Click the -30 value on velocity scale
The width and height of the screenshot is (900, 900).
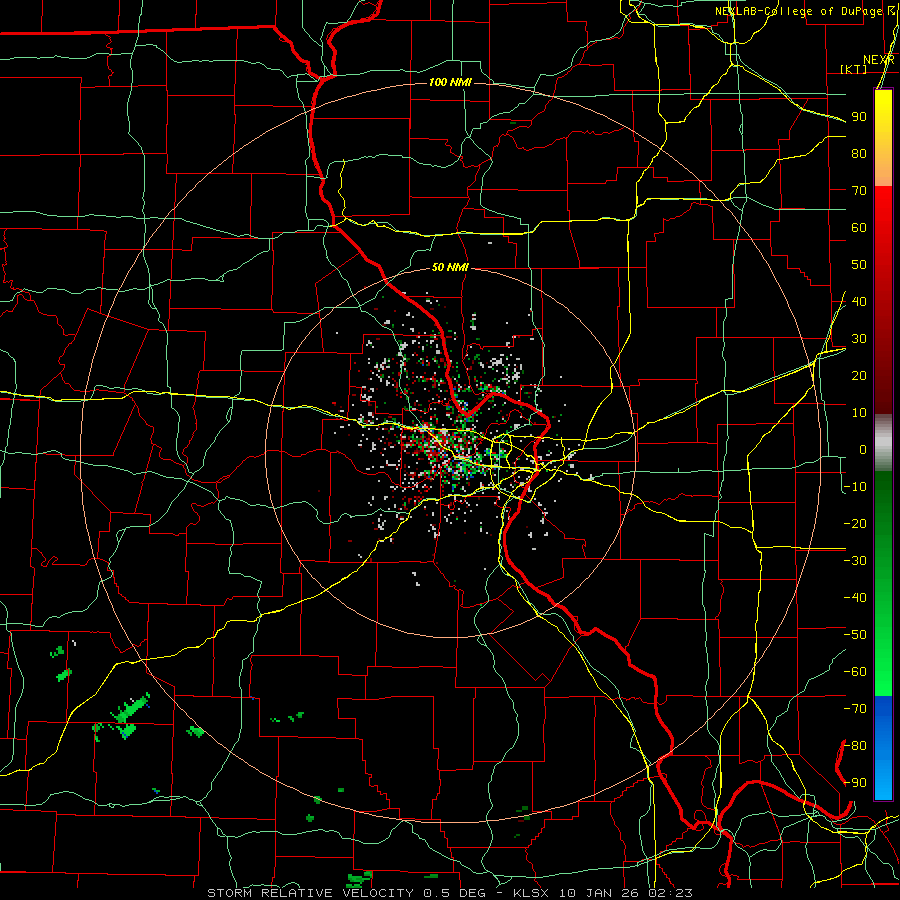point(855,561)
